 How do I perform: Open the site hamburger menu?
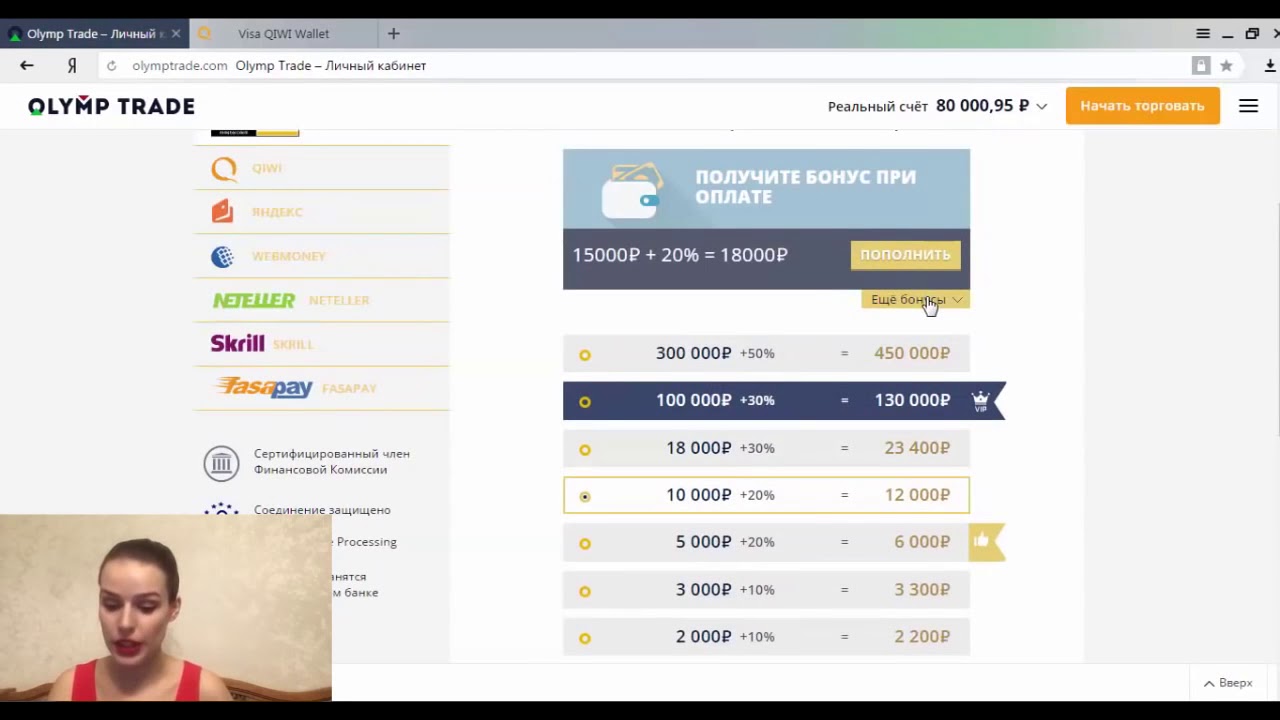[1249, 106]
